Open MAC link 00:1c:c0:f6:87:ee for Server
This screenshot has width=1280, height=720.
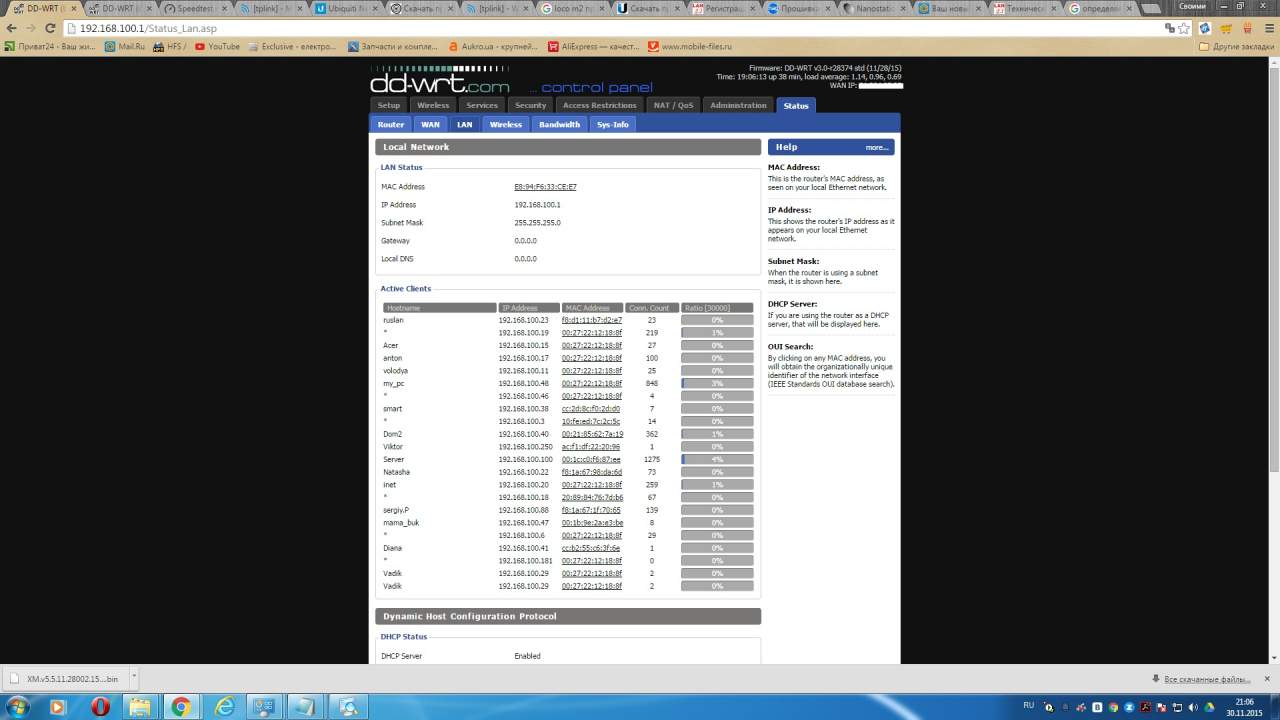591,460
